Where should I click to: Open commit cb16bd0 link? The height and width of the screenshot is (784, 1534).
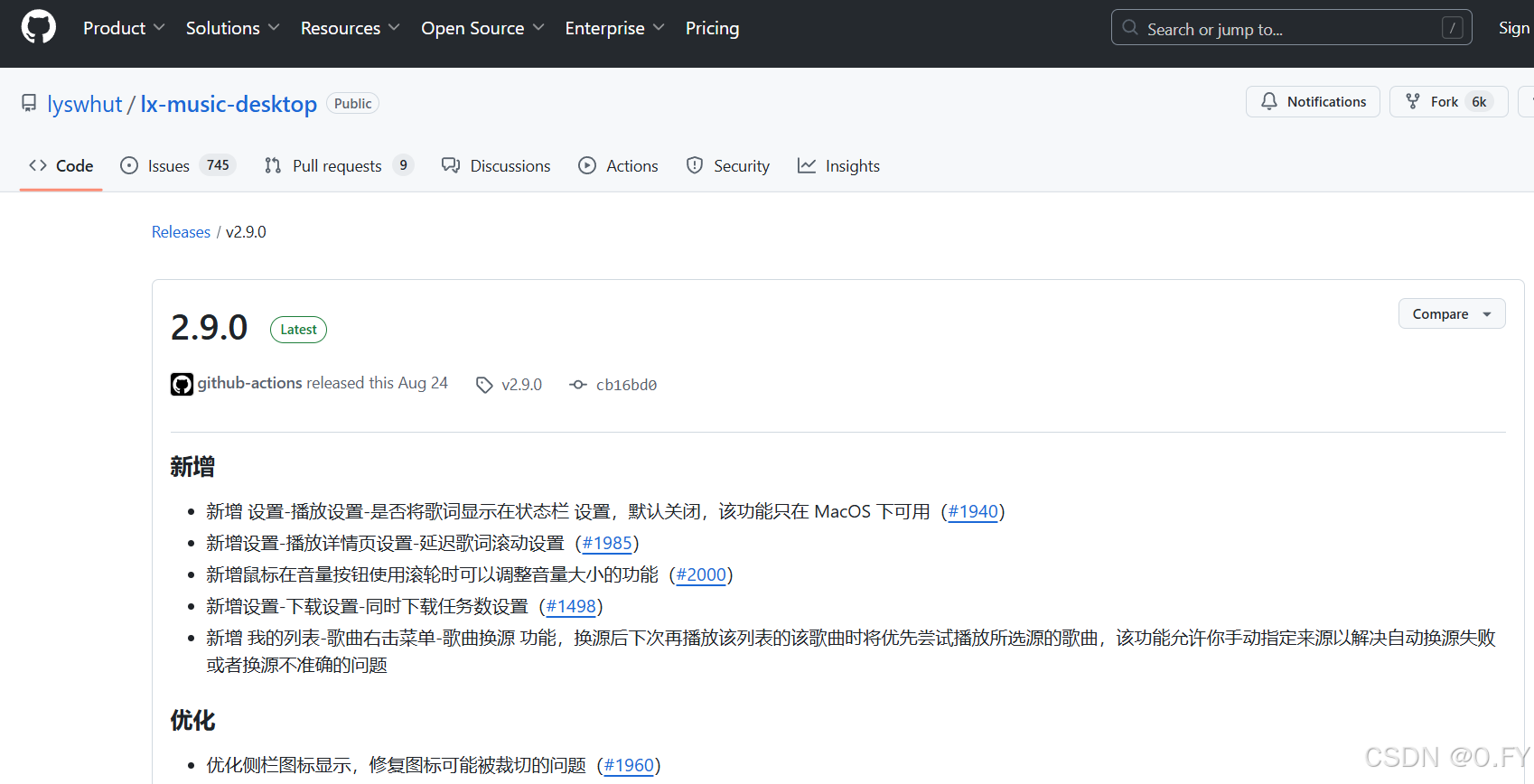click(626, 385)
